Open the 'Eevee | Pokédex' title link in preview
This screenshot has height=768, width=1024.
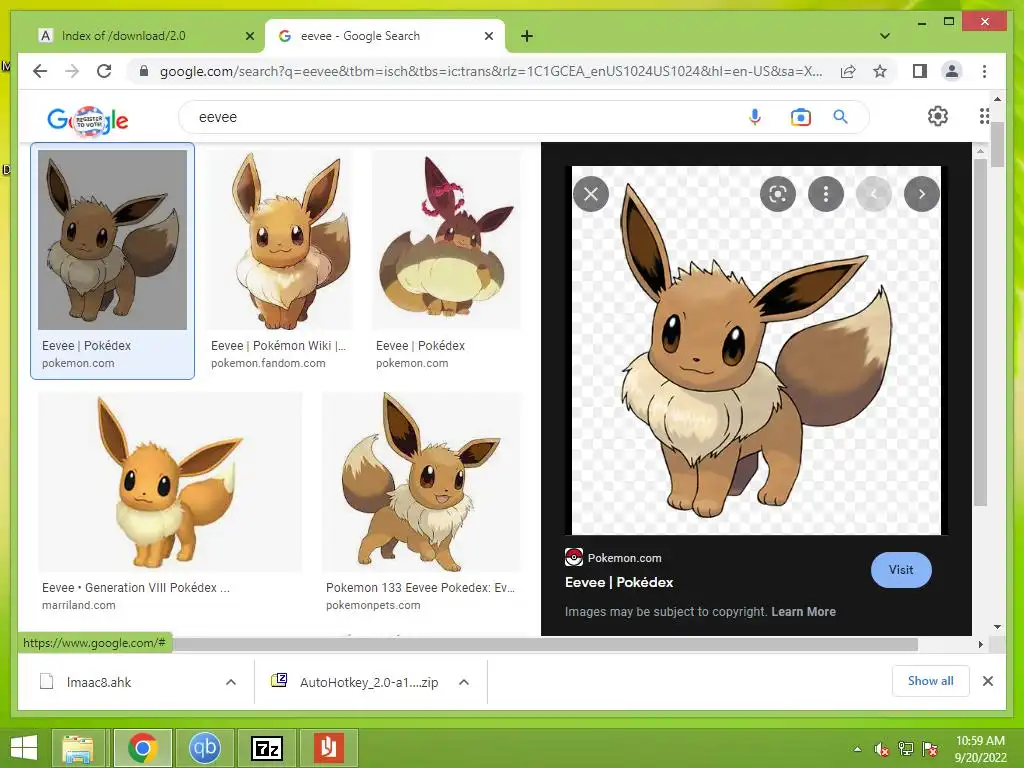pyautogui.click(x=618, y=582)
